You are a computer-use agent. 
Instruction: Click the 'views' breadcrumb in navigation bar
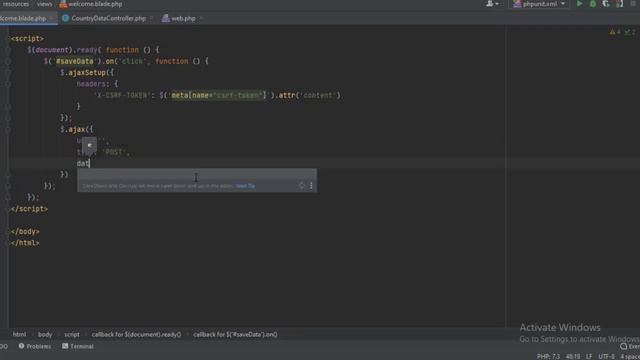click(44, 4)
